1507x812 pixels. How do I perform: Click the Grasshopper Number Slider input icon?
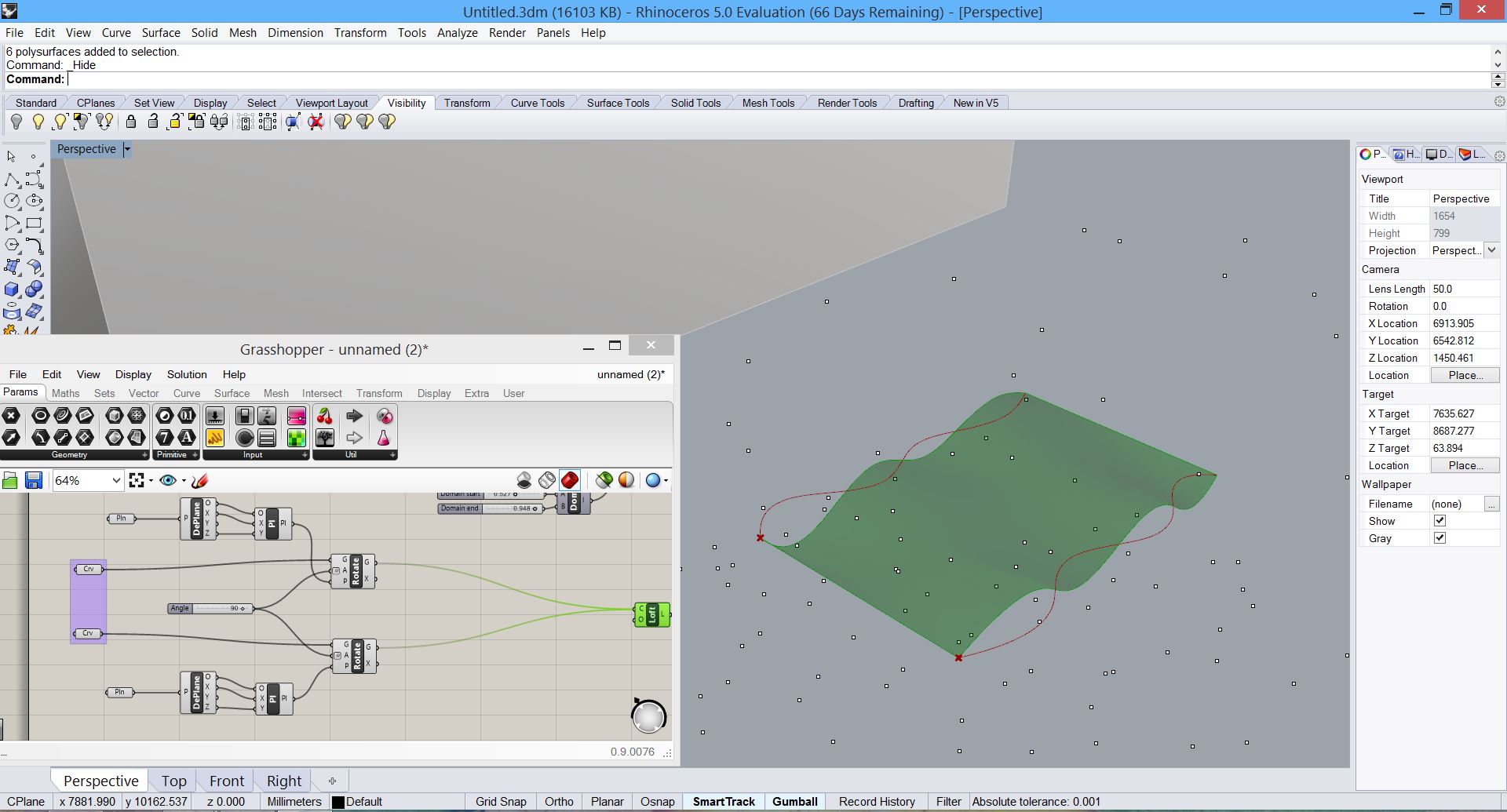(x=214, y=416)
